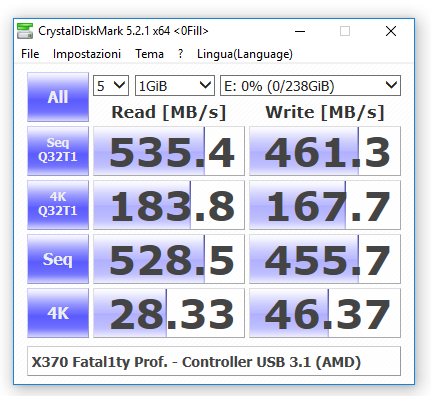This screenshot has width=431, height=396.
Task: Select the 4K Q32T1 write value 167.7
Action: (325, 205)
